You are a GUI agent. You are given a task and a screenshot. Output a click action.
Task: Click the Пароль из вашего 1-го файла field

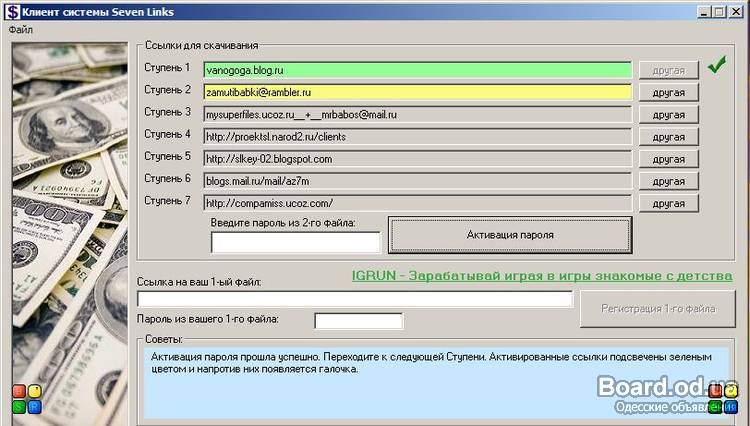[x=358, y=321]
